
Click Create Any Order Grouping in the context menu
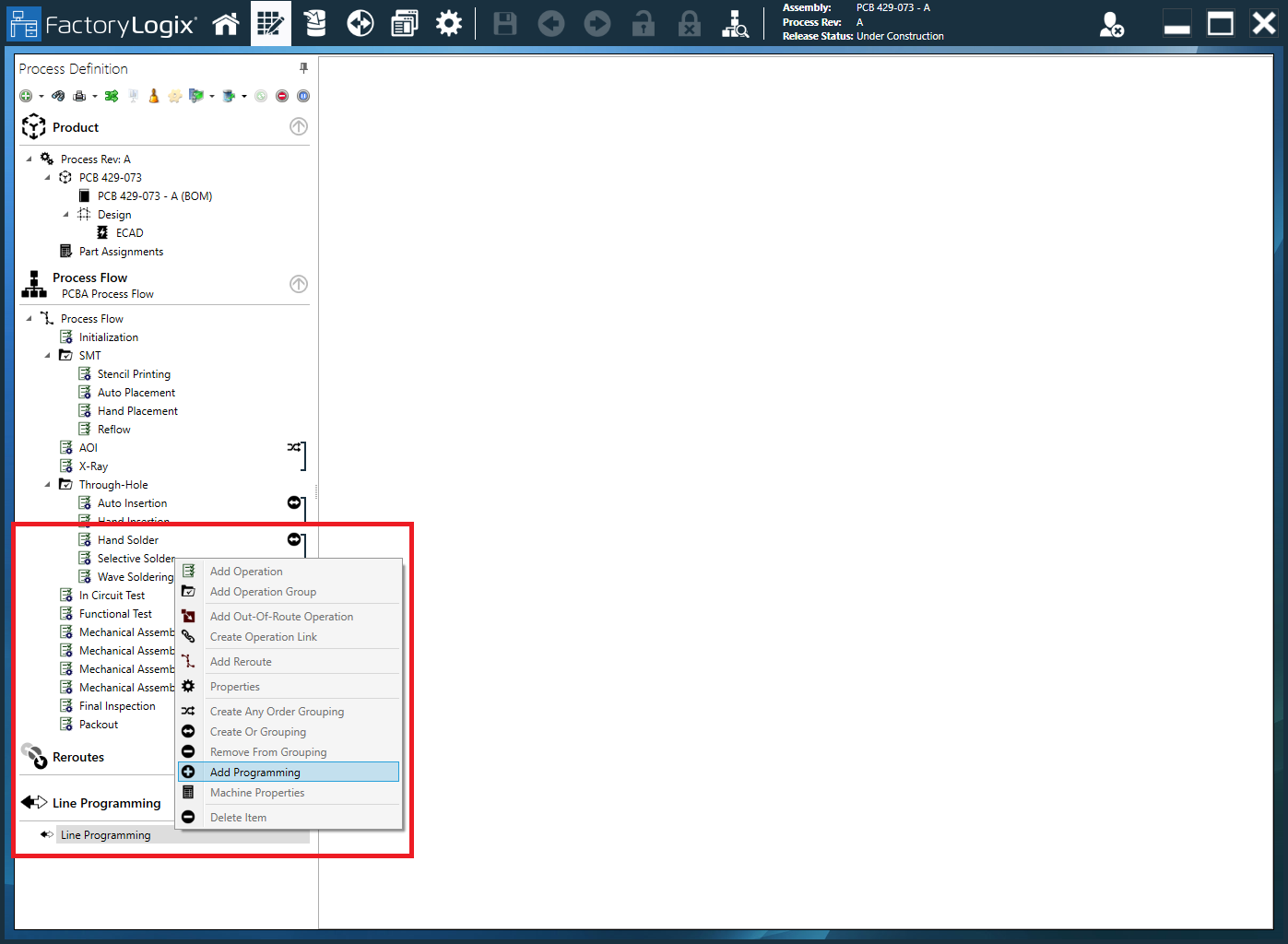tap(276, 711)
